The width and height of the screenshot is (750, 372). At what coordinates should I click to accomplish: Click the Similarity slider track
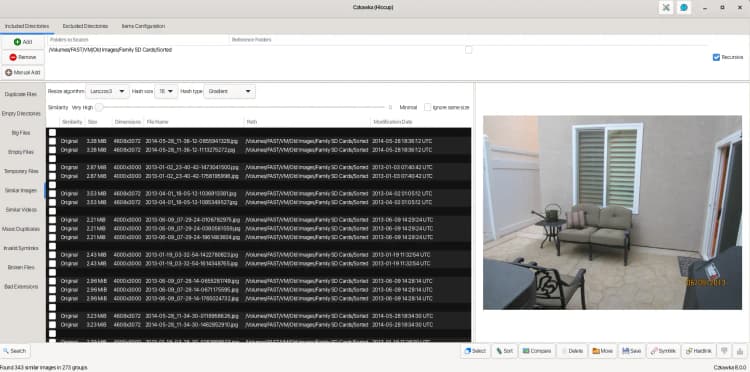point(244,107)
